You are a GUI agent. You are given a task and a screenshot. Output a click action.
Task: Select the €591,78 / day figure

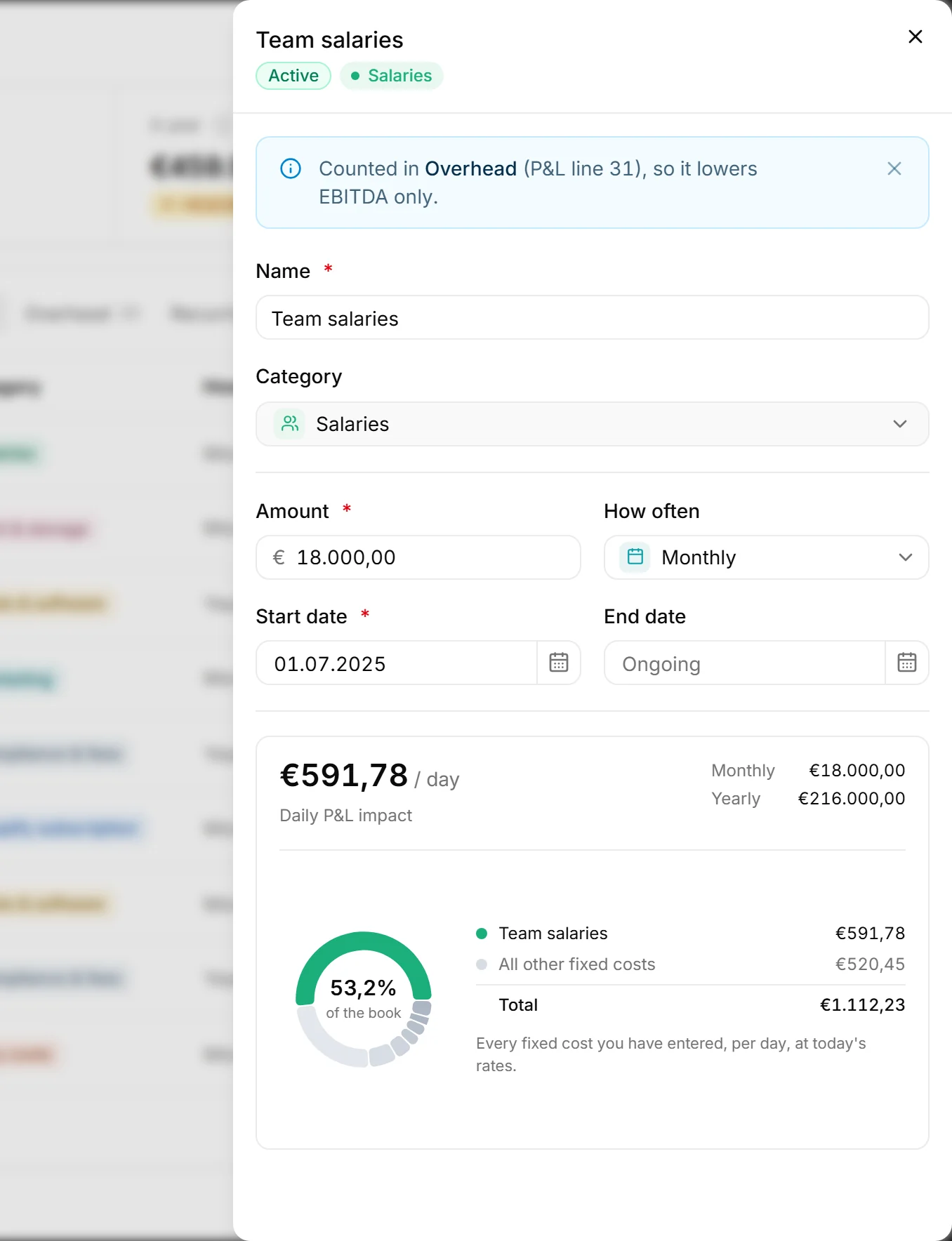point(369,776)
